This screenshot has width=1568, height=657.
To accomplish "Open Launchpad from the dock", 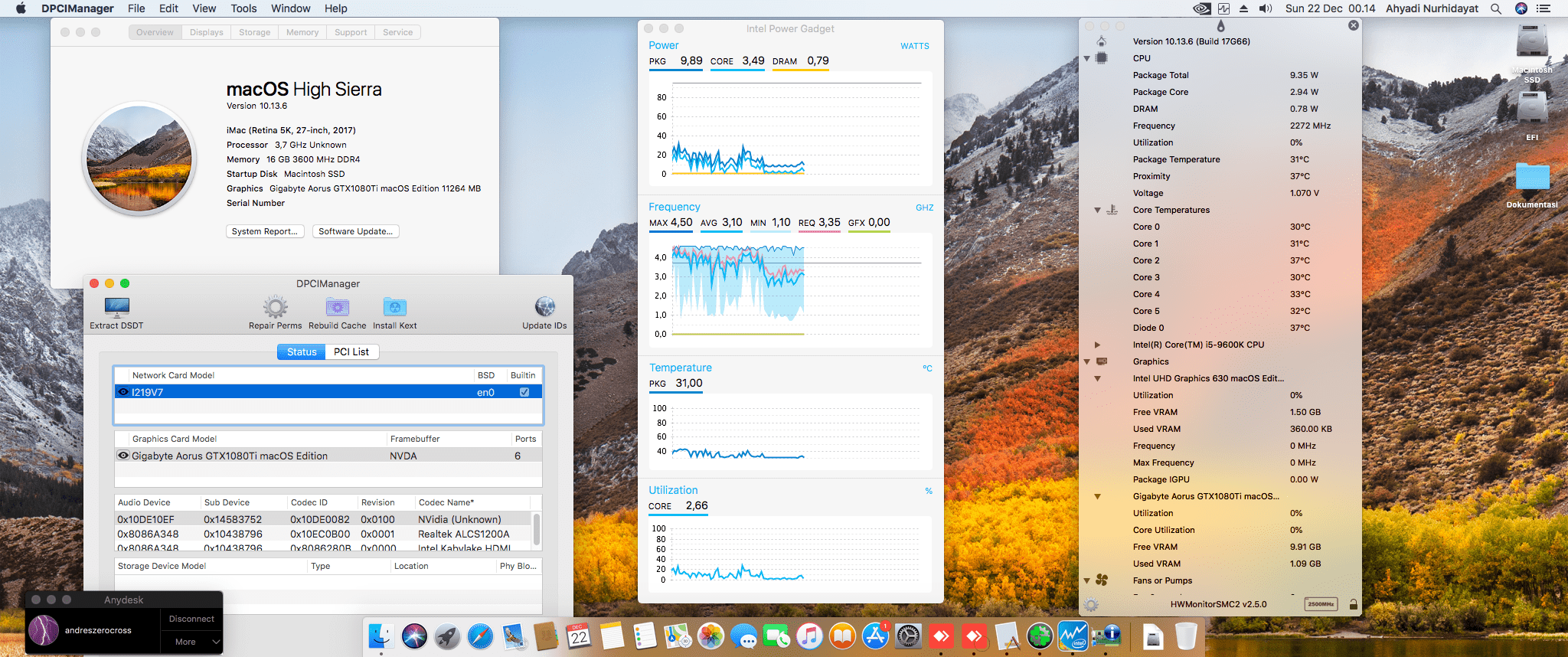I will (447, 636).
